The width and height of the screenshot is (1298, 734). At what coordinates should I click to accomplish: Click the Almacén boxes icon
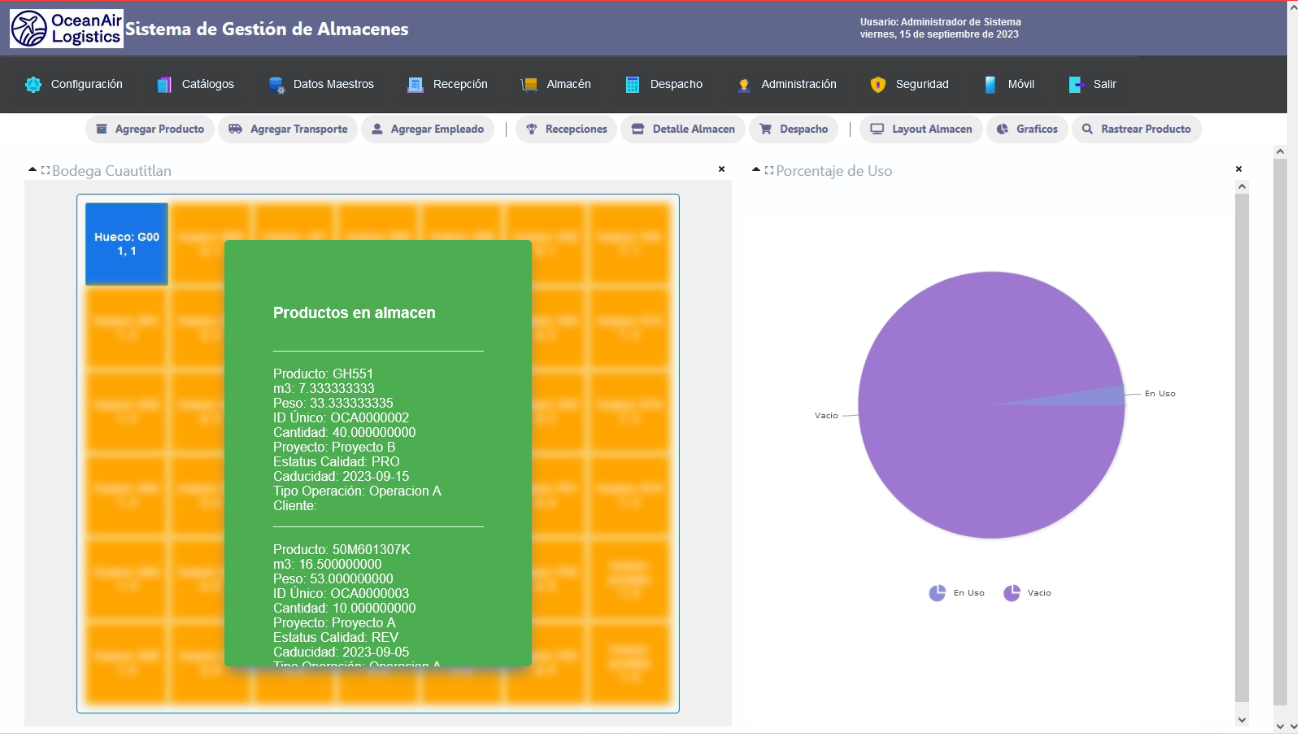529,85
